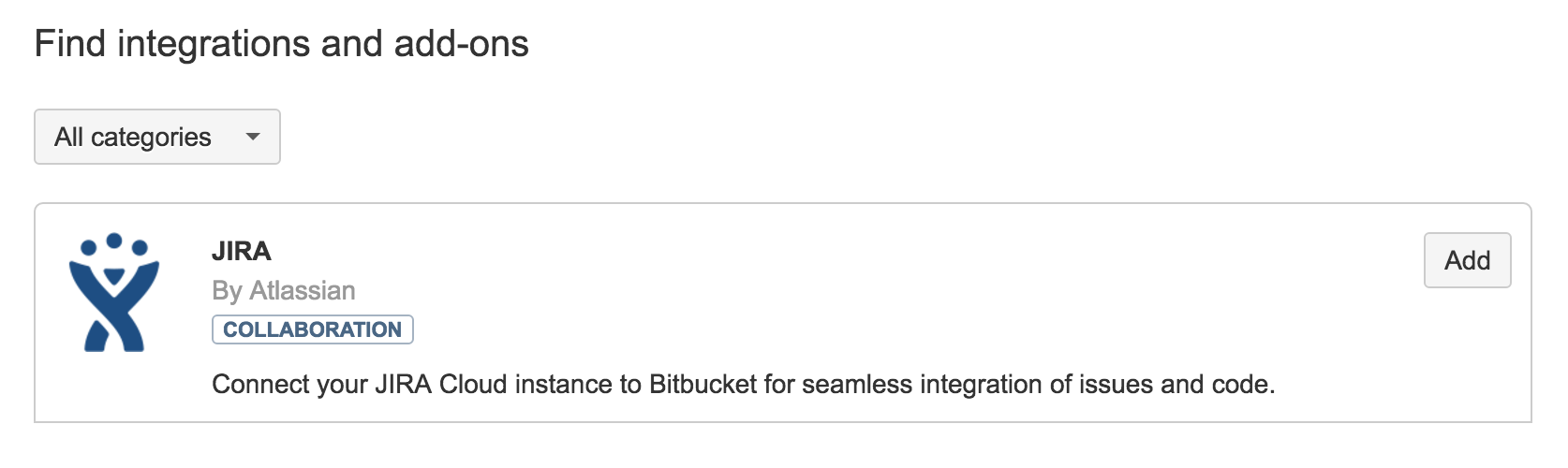Click the small caret in the categories filter
The width and height of the screenshot is (1568, 468).
click(252, 137)
